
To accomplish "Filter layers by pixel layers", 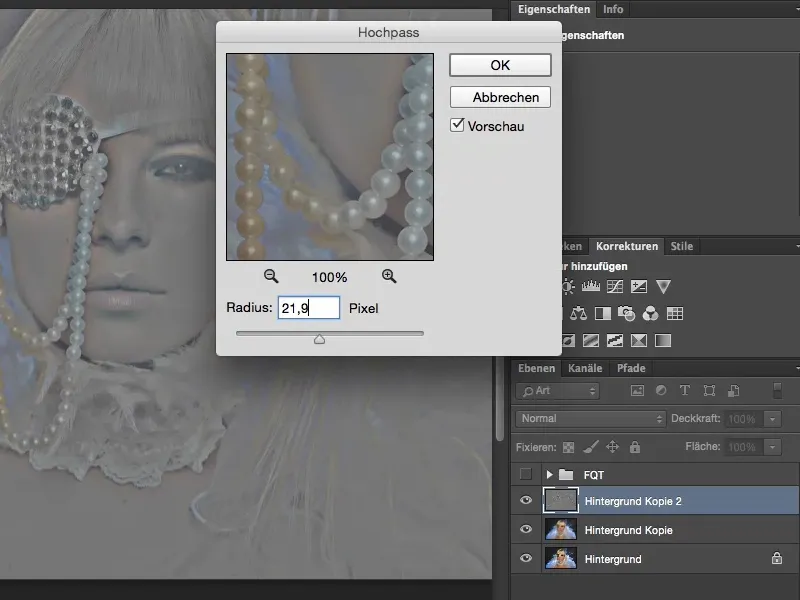I will tap(637, 391).
